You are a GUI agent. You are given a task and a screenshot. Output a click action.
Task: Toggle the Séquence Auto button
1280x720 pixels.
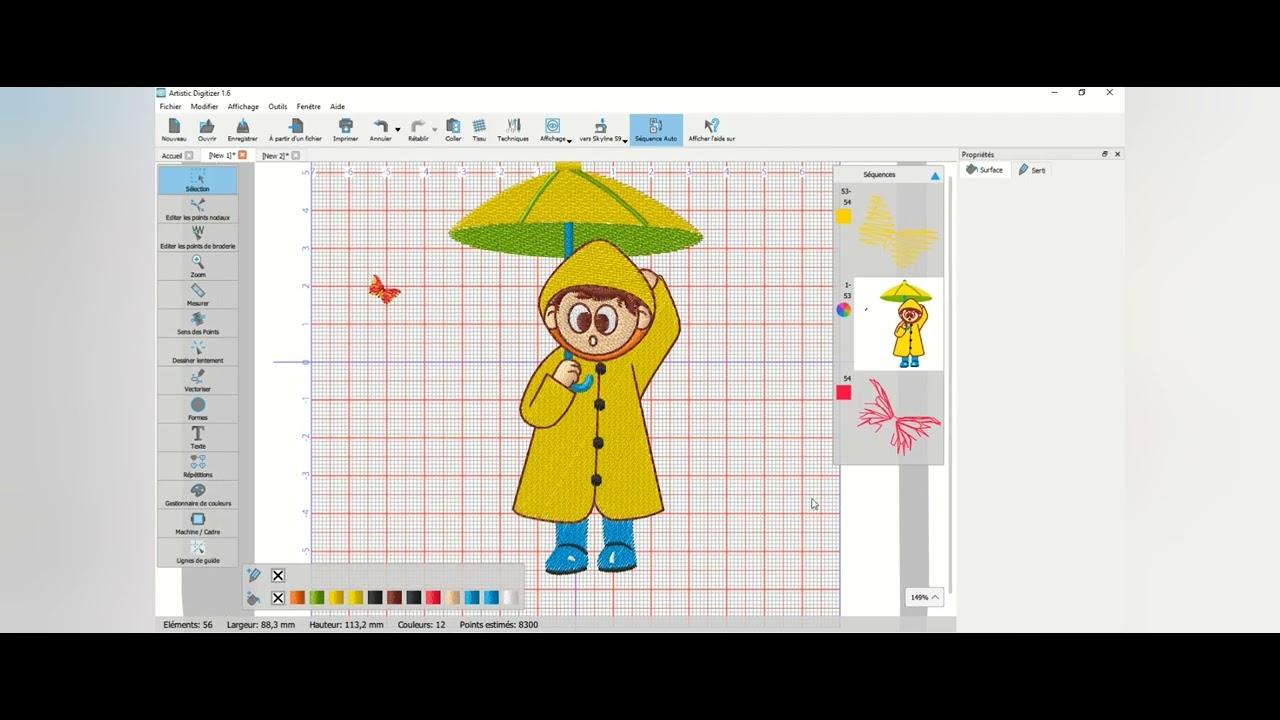tap(656, 130)
